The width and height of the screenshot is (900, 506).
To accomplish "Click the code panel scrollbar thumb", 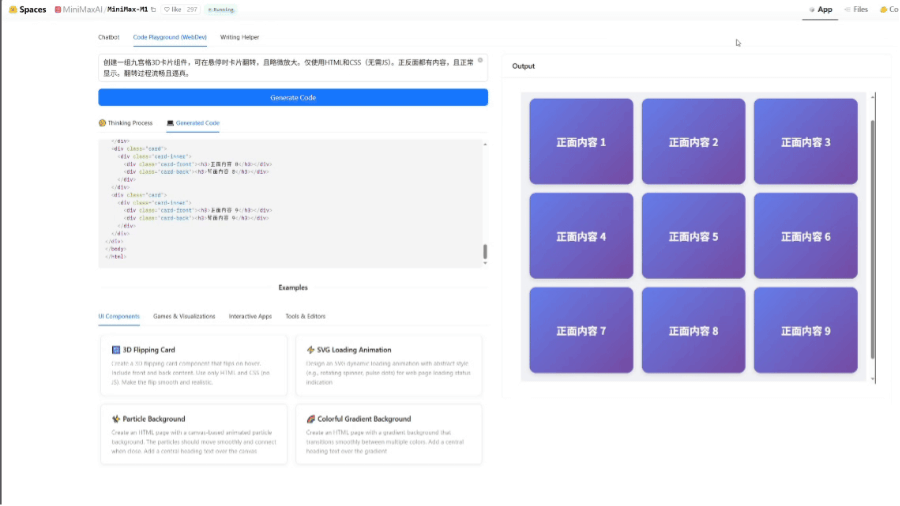I will tap(485, 251).
